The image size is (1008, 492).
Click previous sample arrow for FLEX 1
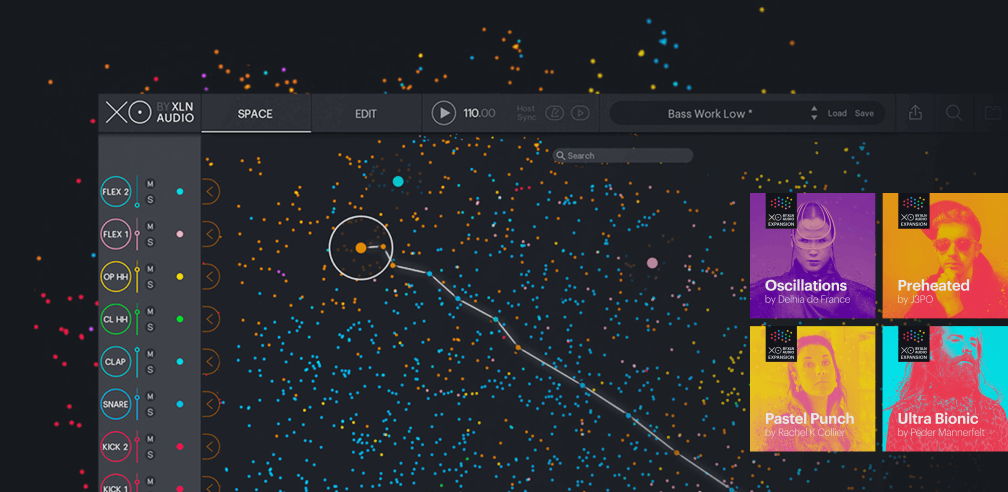tap(211, 234)
